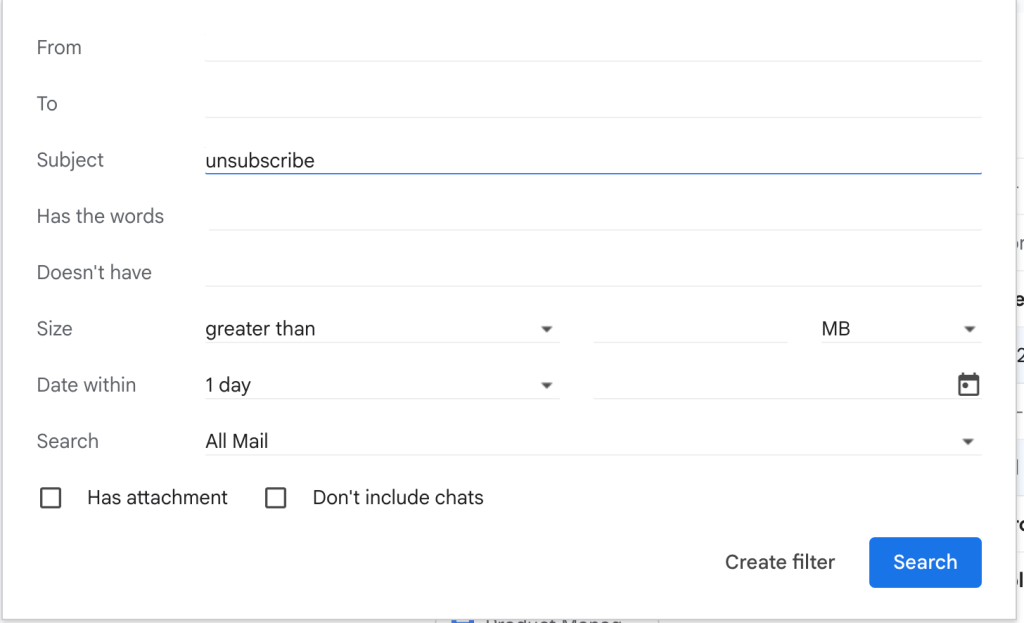This screenshot has width=1024, height=623.
Task: Focus the From input field
Action: pyautogui.click(x=592, y=48)
